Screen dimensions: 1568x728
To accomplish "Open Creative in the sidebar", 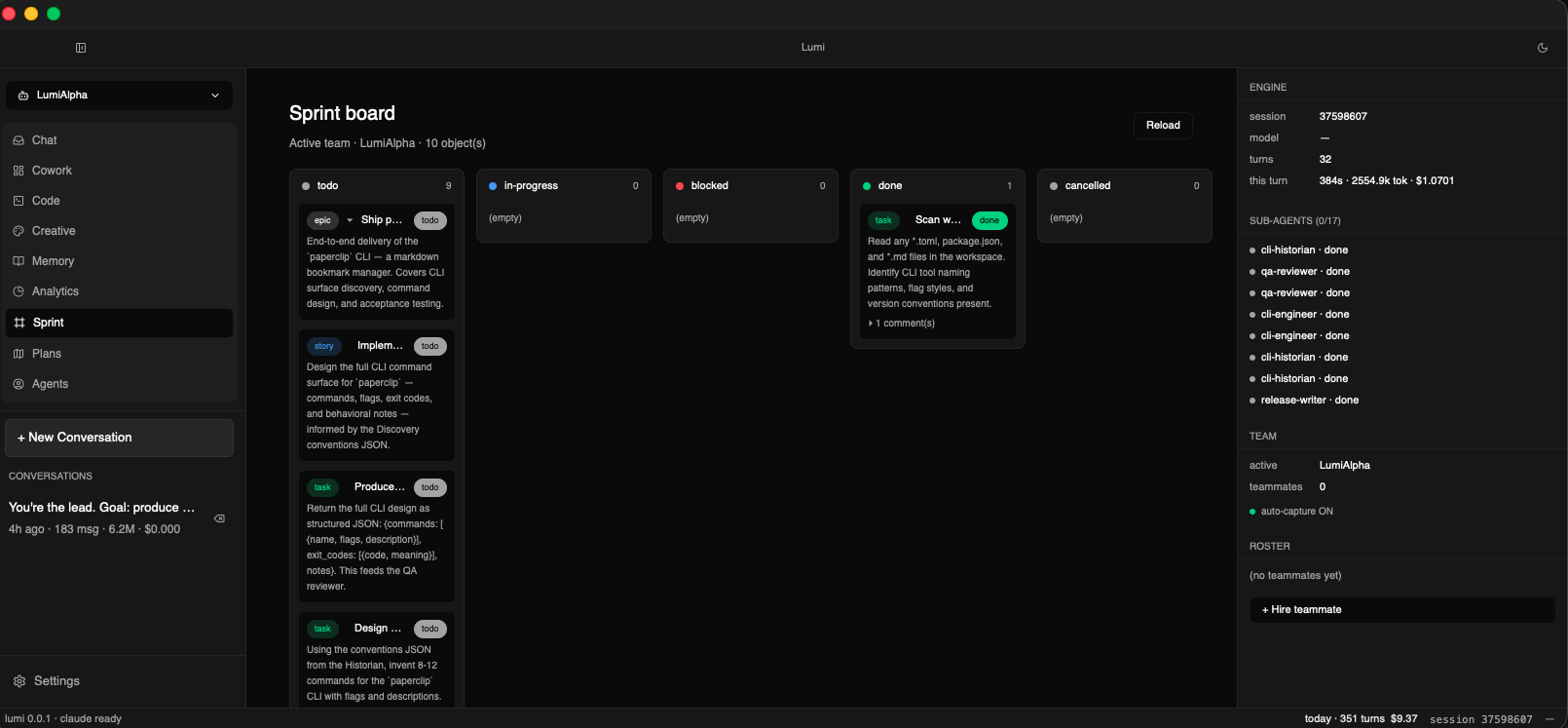I will (x=119, y=231).
